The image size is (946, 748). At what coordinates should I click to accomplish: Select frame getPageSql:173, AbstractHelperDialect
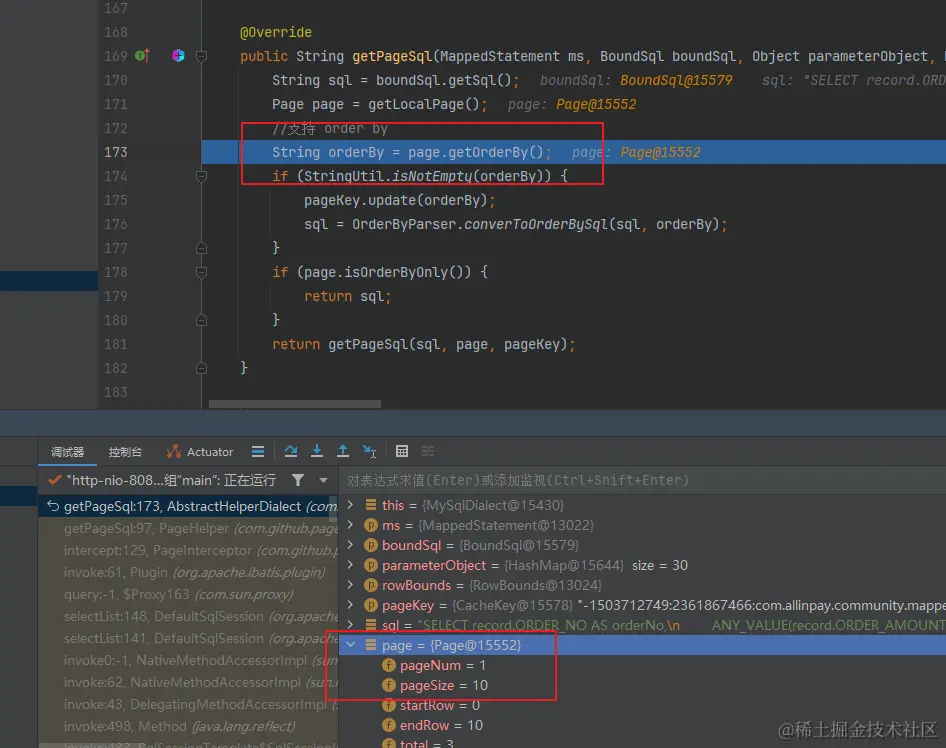click(x=188, y=506)
